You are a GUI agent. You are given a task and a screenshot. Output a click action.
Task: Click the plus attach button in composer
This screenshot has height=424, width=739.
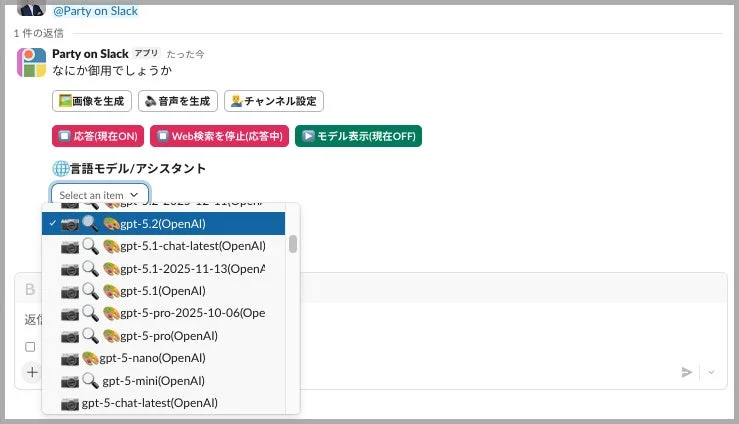click(x=32, y=372)
